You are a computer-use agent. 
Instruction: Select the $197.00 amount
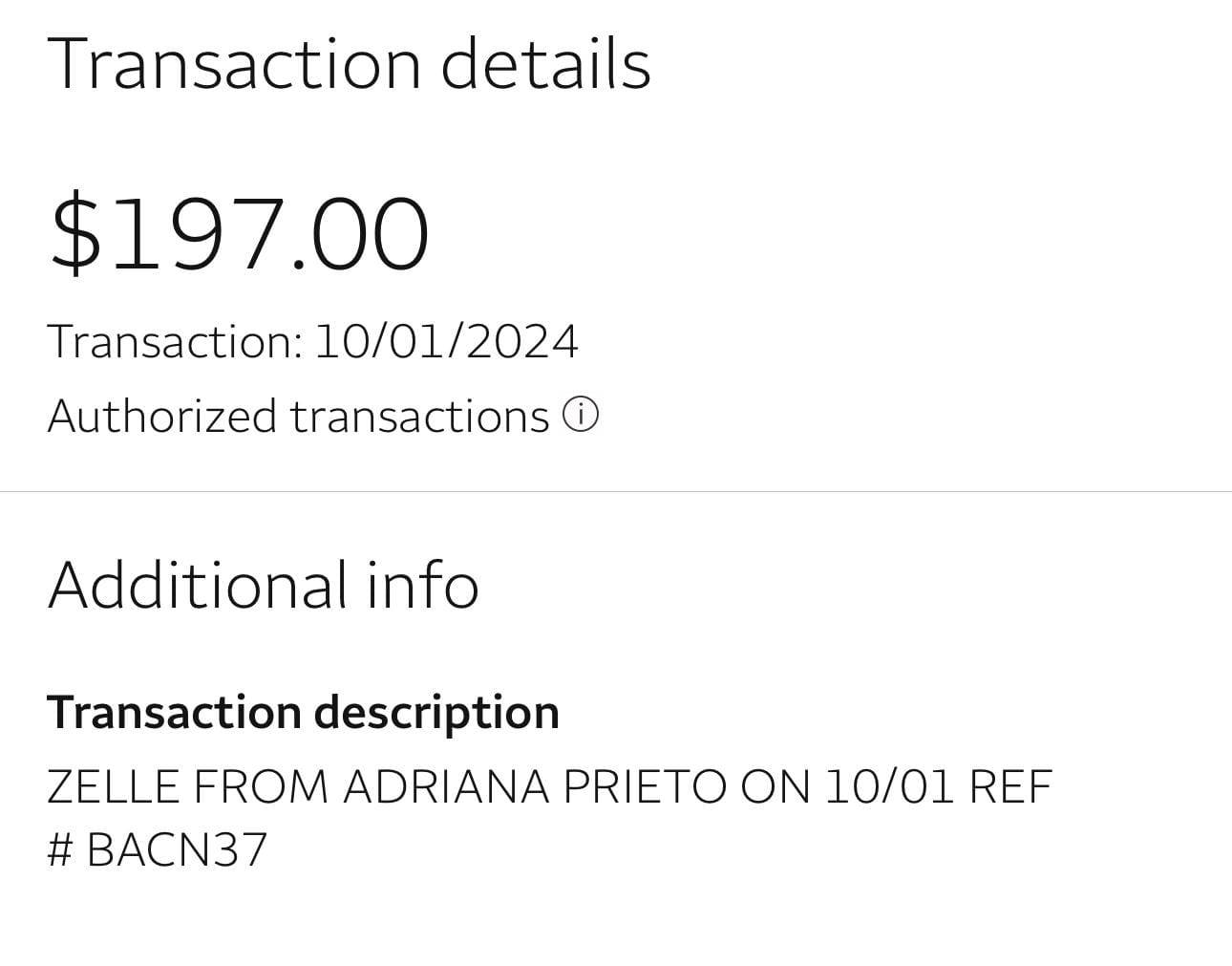click(240, 234)
